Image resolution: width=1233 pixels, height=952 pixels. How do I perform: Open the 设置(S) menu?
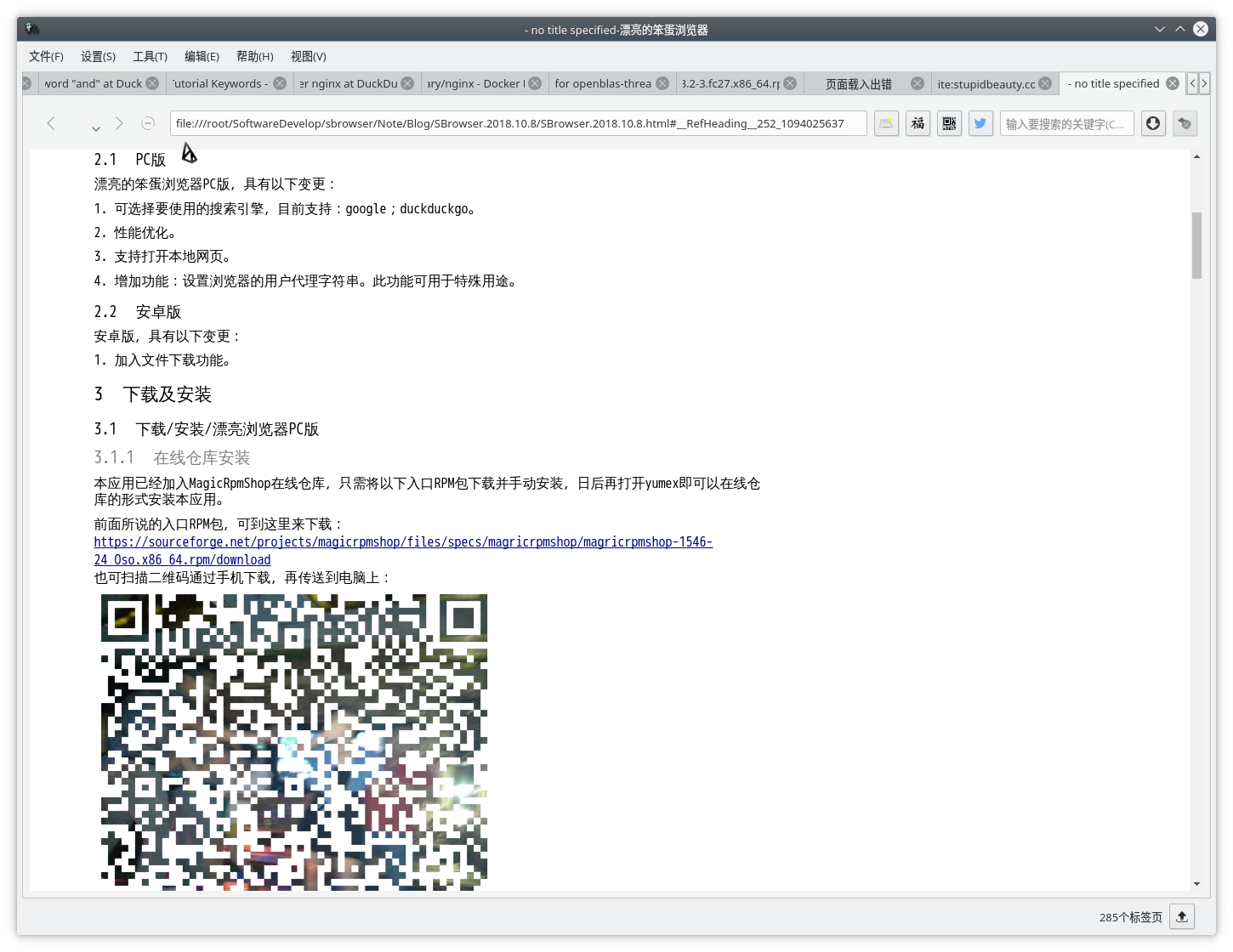pos(98,56)
